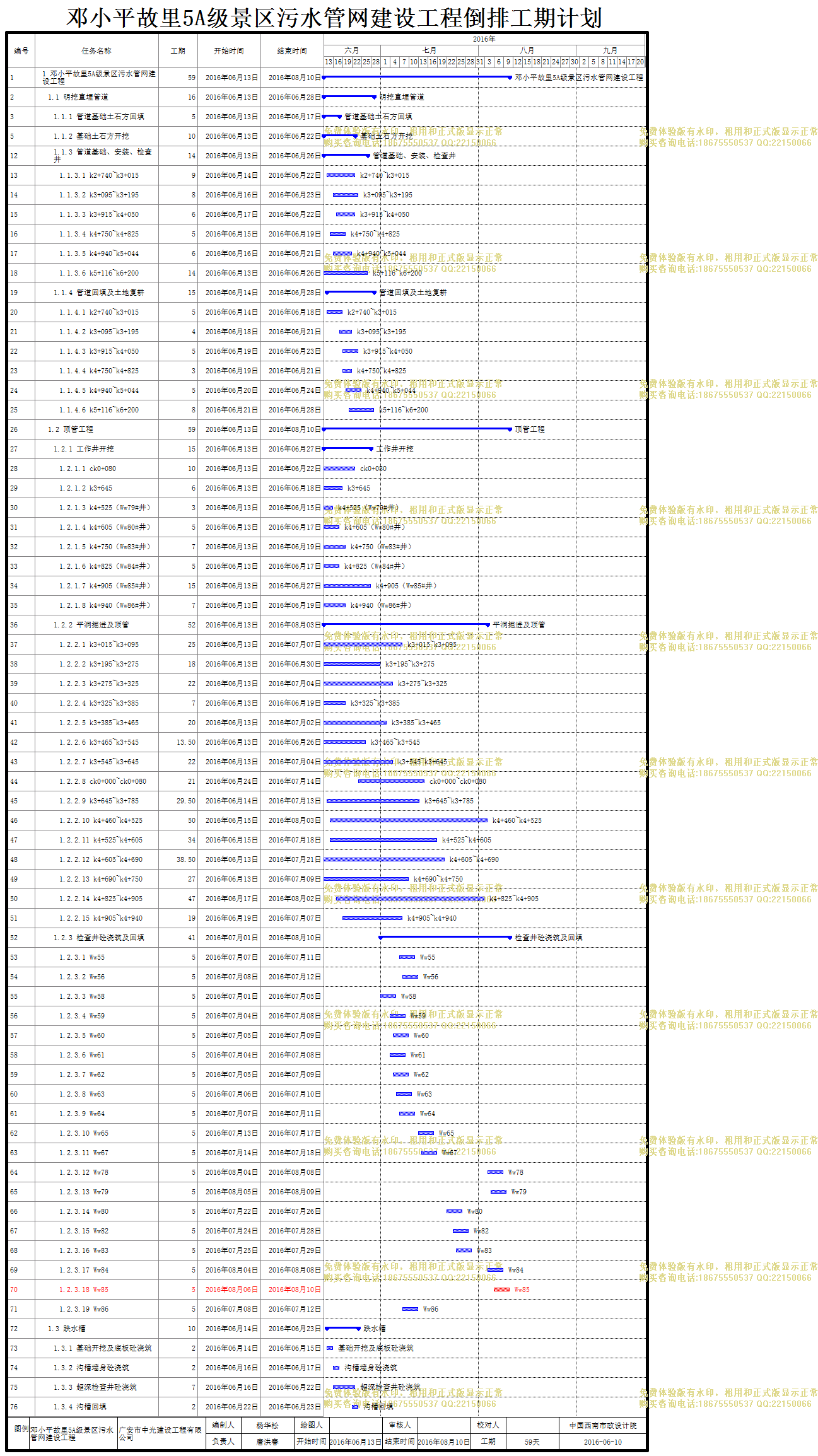Click end date 2016年08月03日 in row 46
This screenshot has width=818, height=1456.
tap(295, 820)
